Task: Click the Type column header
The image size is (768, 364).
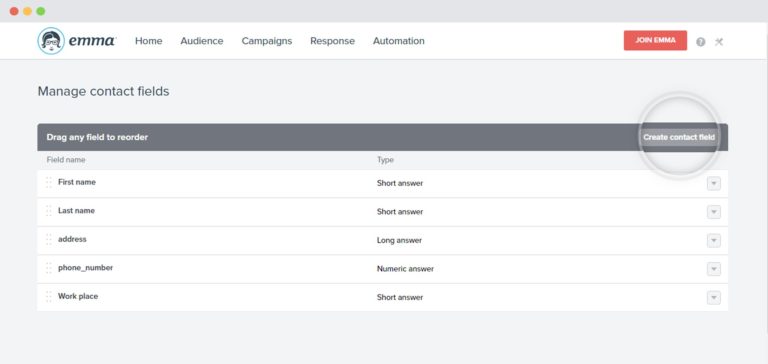Action: coord(385,160)
